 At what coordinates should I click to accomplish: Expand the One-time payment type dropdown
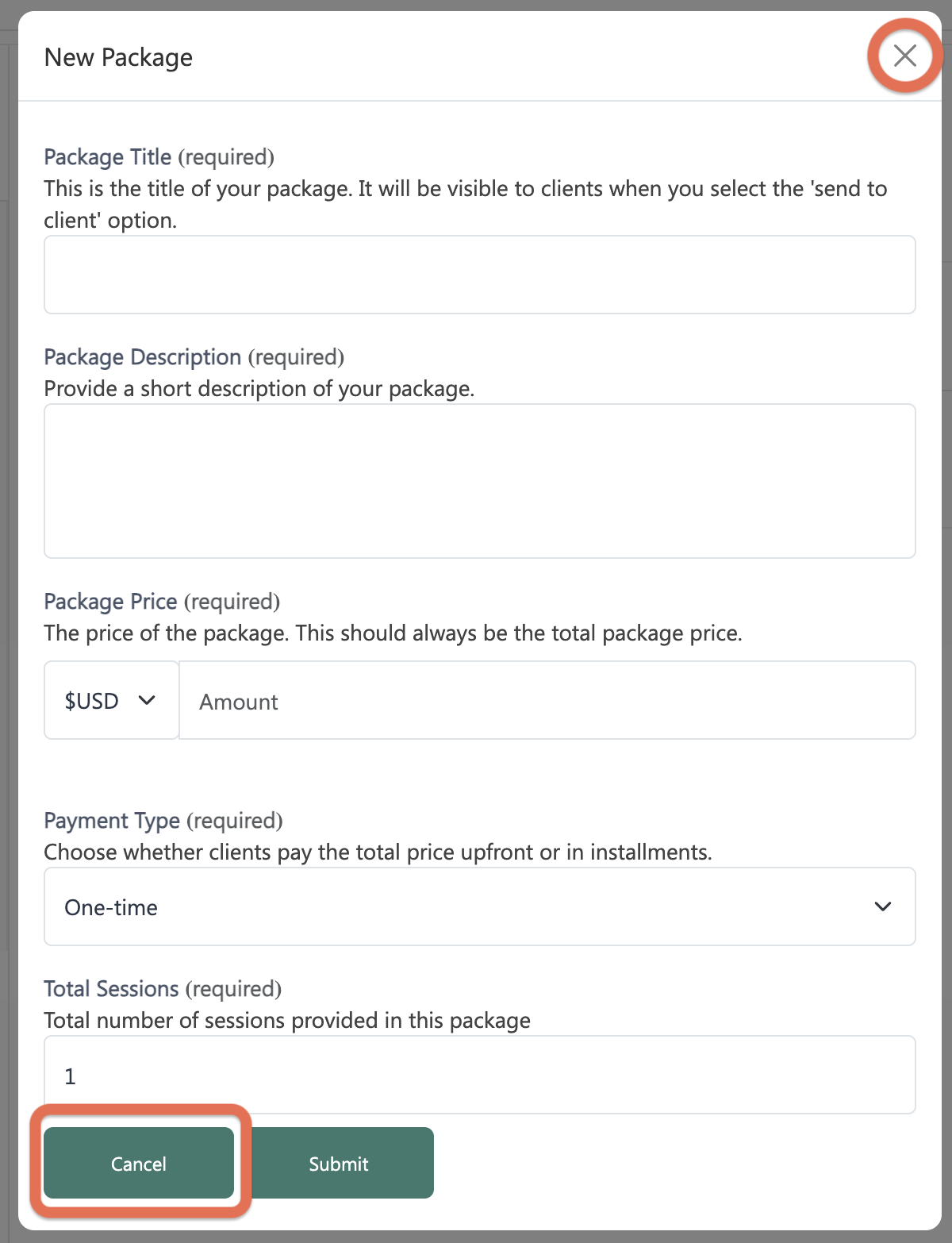(480, 906)
